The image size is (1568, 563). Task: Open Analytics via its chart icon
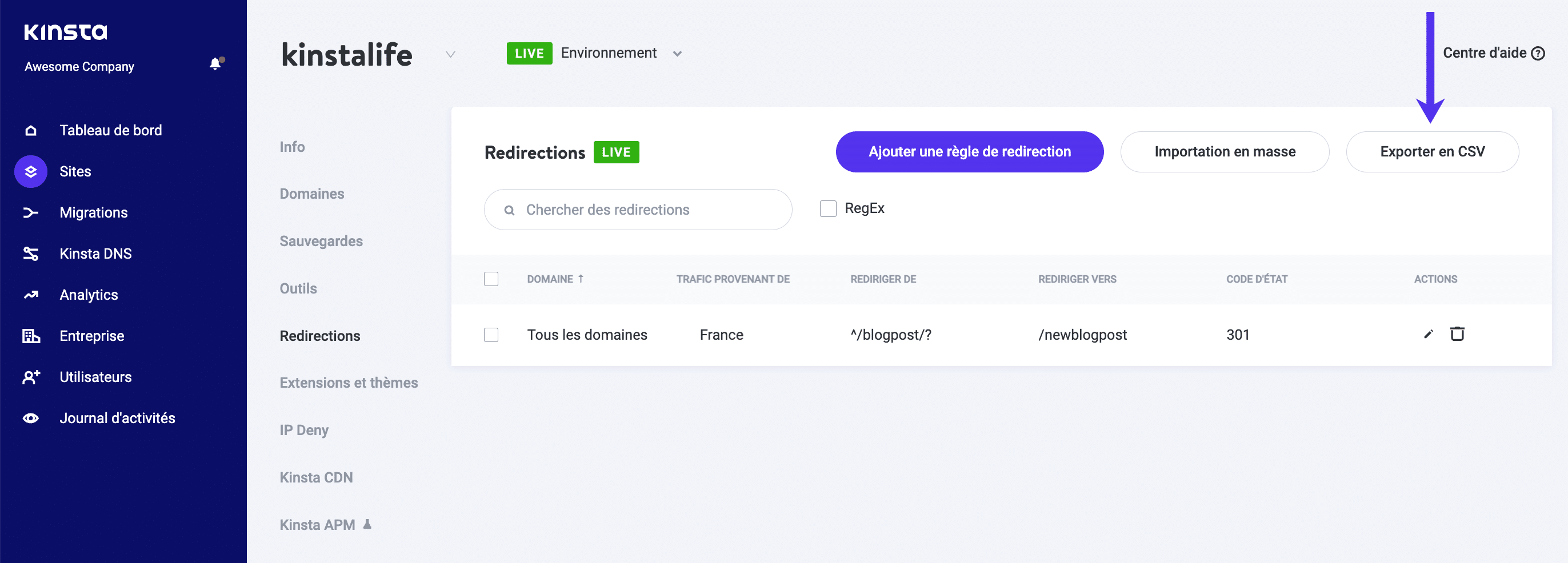pos(30,294)
